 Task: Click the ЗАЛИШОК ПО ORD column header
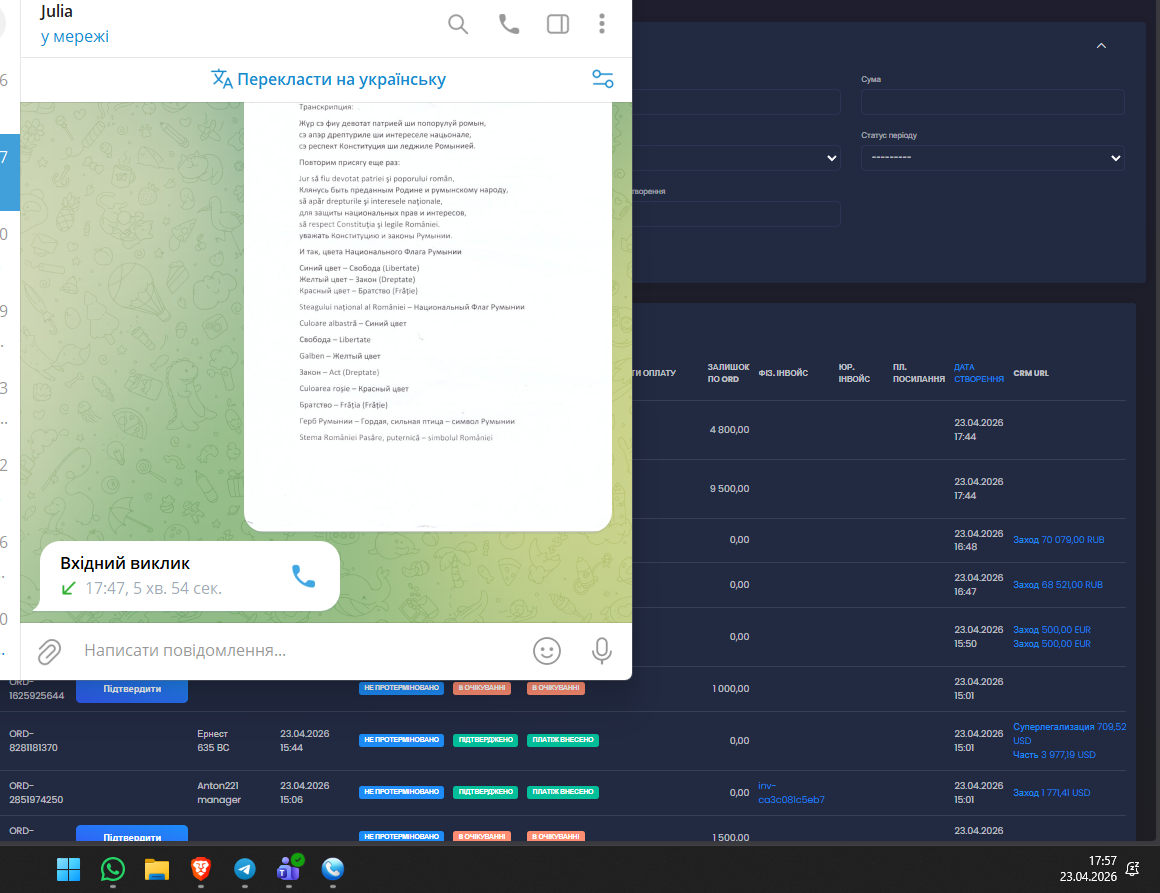pos(728,373)
